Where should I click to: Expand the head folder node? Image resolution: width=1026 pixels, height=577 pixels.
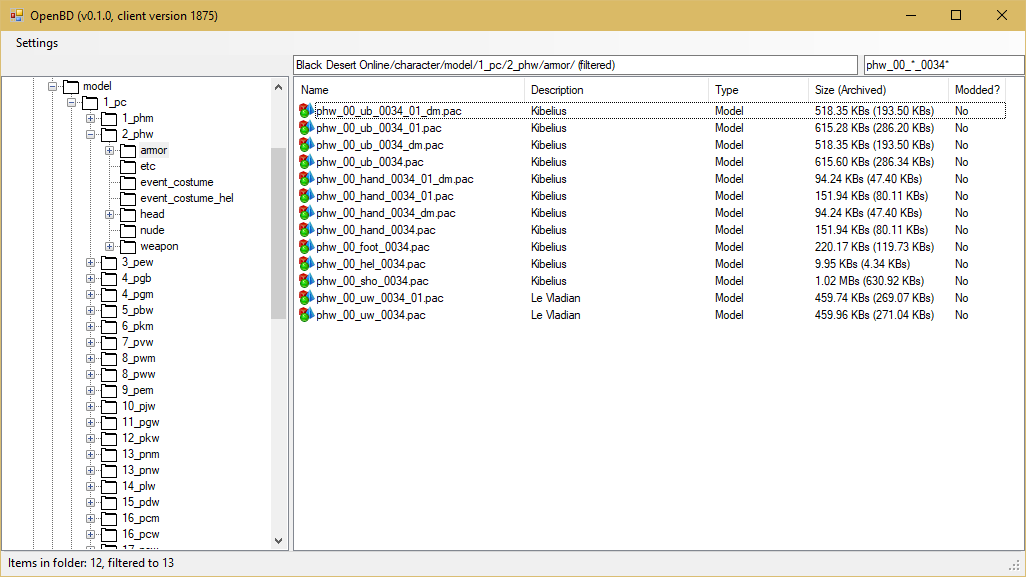point(109,214)
